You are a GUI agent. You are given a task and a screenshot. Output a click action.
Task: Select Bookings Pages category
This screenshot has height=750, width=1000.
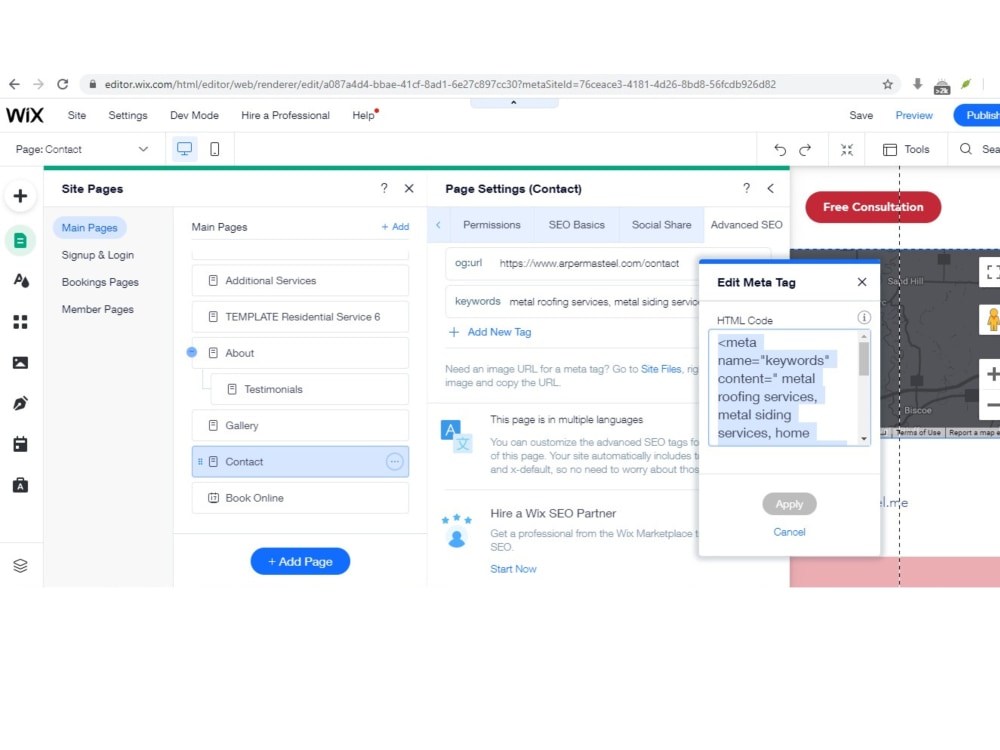100,282
